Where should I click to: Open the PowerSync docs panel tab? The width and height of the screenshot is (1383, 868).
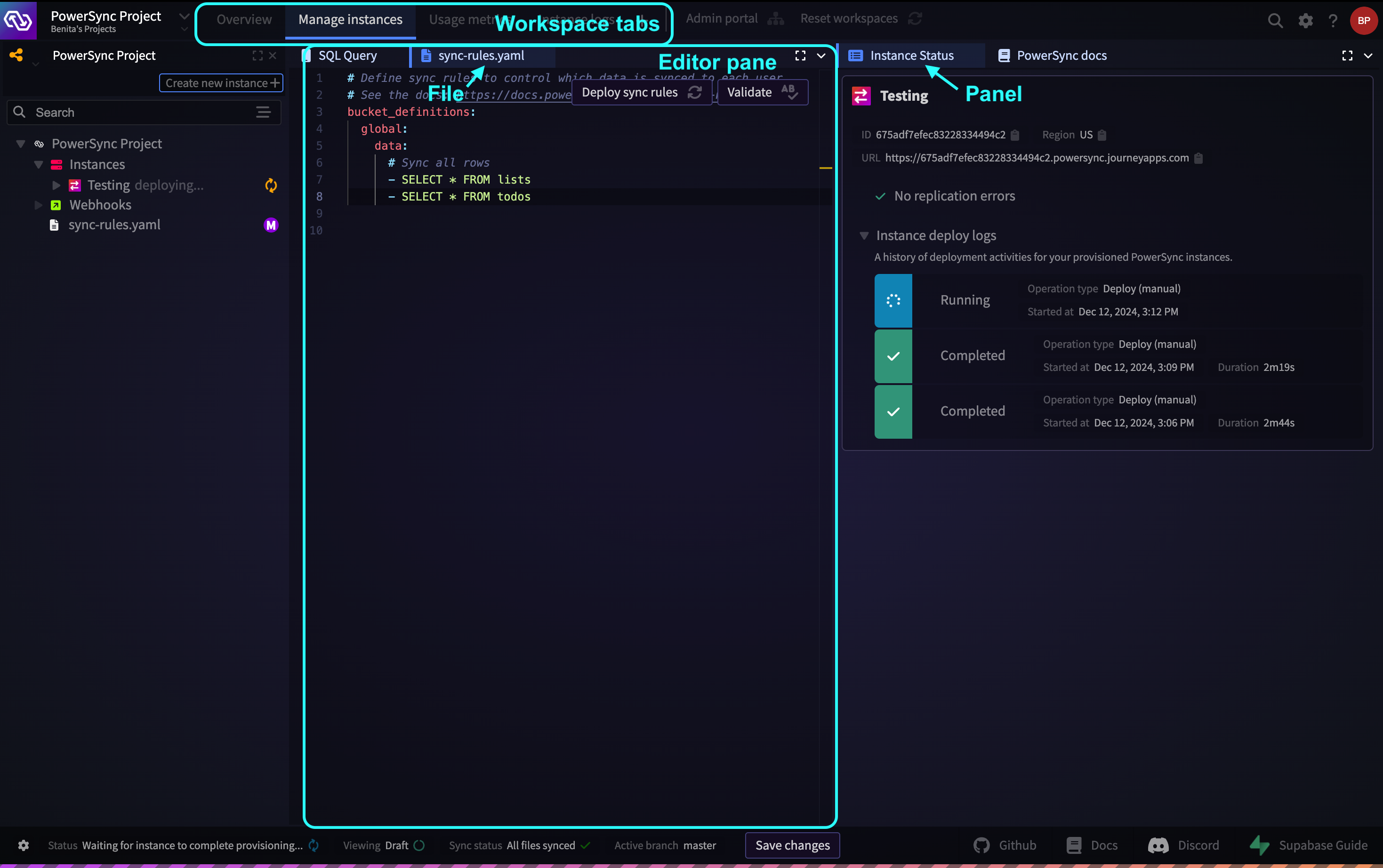point(1053,55)
